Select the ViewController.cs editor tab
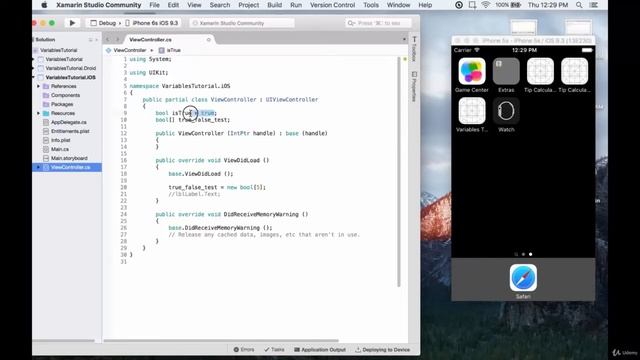This screenshot has width=640, height=360. click(x=150, y=40)
